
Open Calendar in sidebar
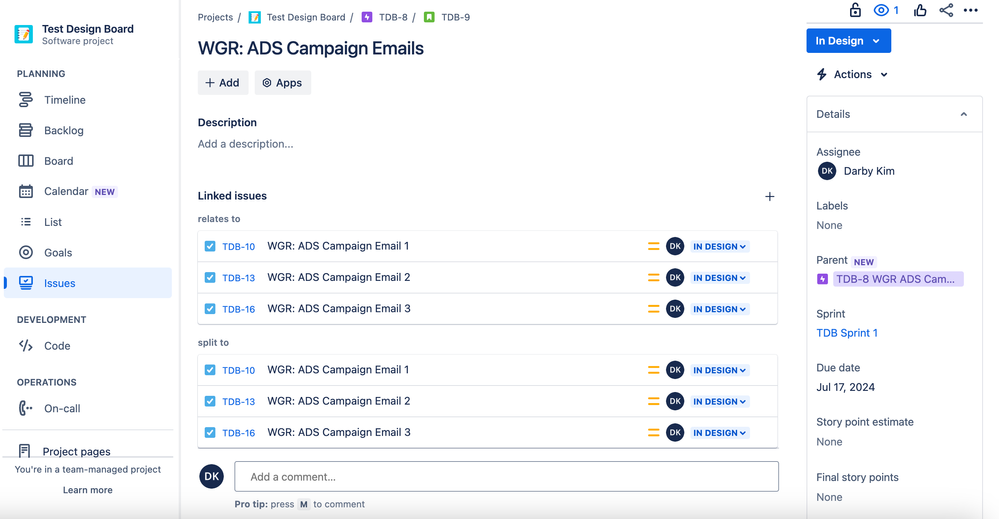[88, 192]
